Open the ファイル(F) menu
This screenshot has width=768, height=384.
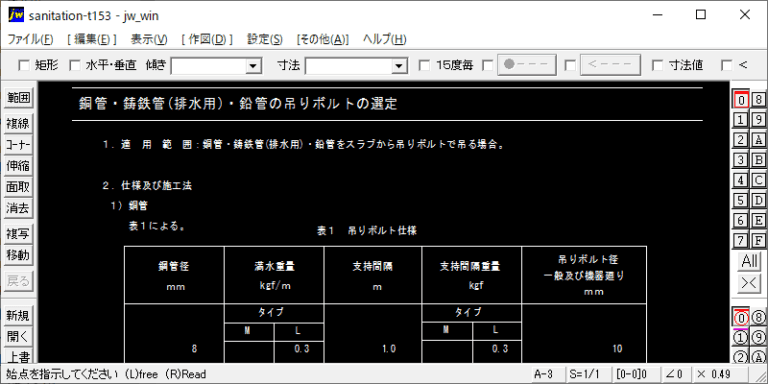click(30, 39)
